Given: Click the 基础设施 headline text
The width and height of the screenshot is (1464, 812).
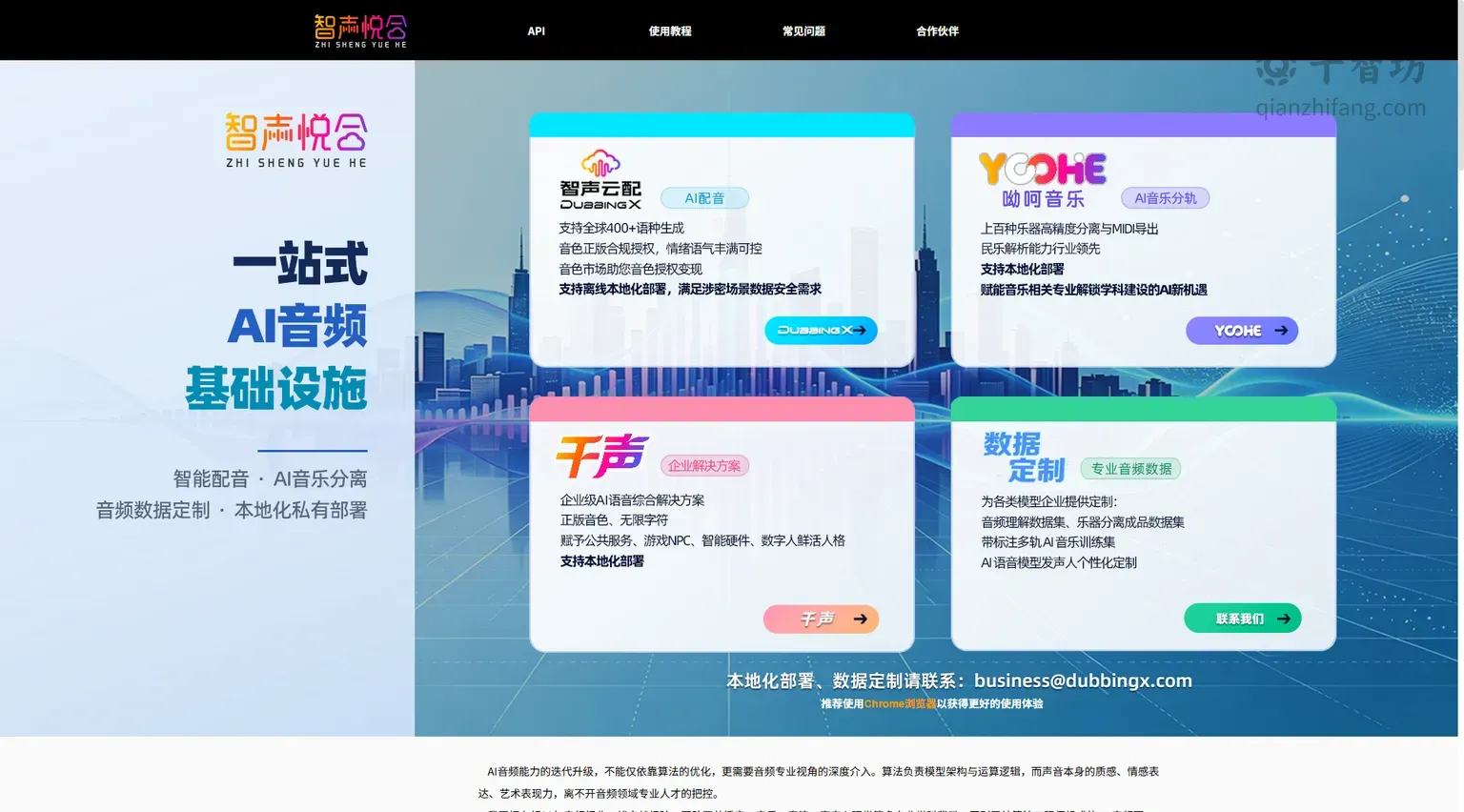Looking at the screenshot, I should [276, 388].
